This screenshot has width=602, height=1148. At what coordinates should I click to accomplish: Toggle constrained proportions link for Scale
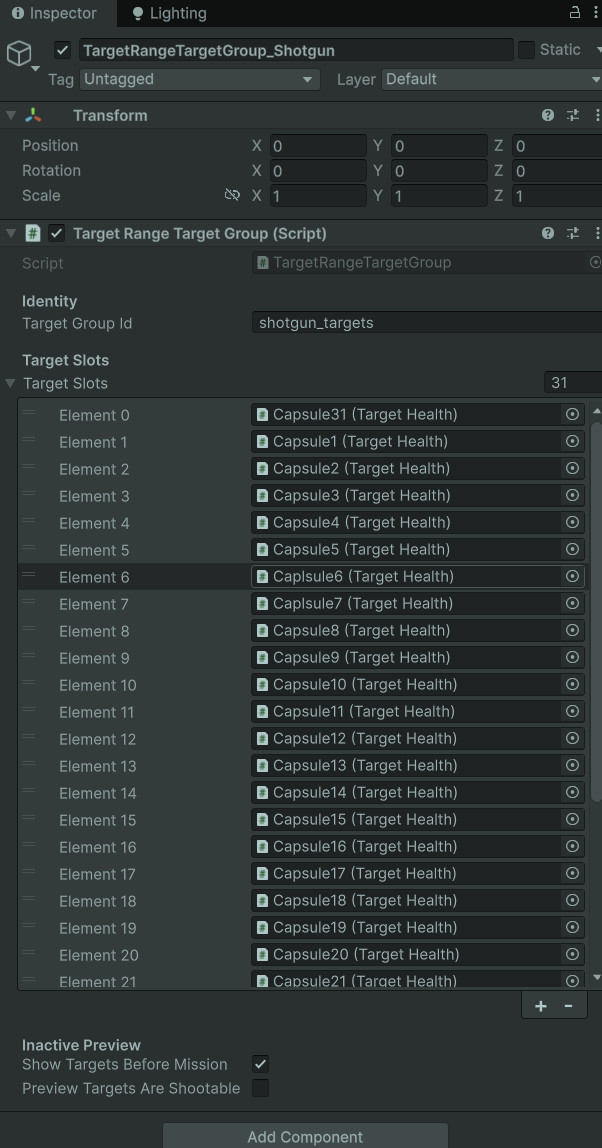(x=232, y=195)
